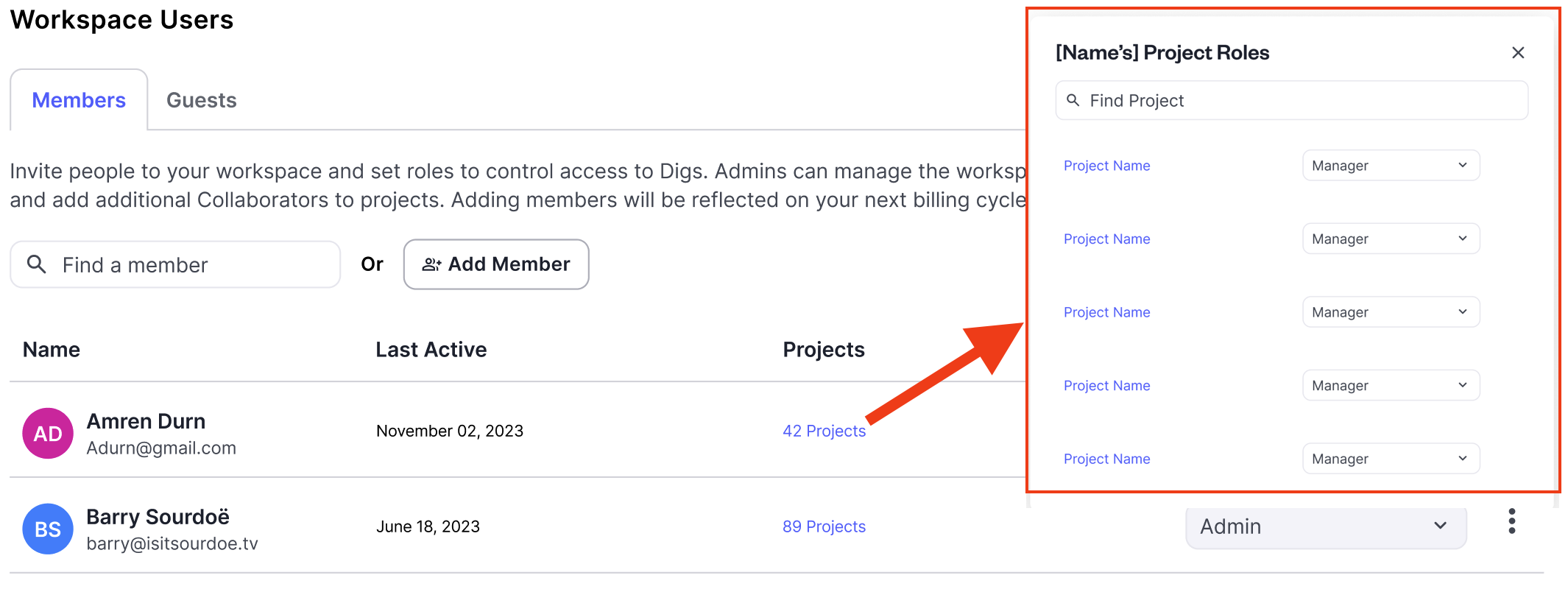
Task: Open Barry's 89 Projects link
Action: [x=824, y=527]
